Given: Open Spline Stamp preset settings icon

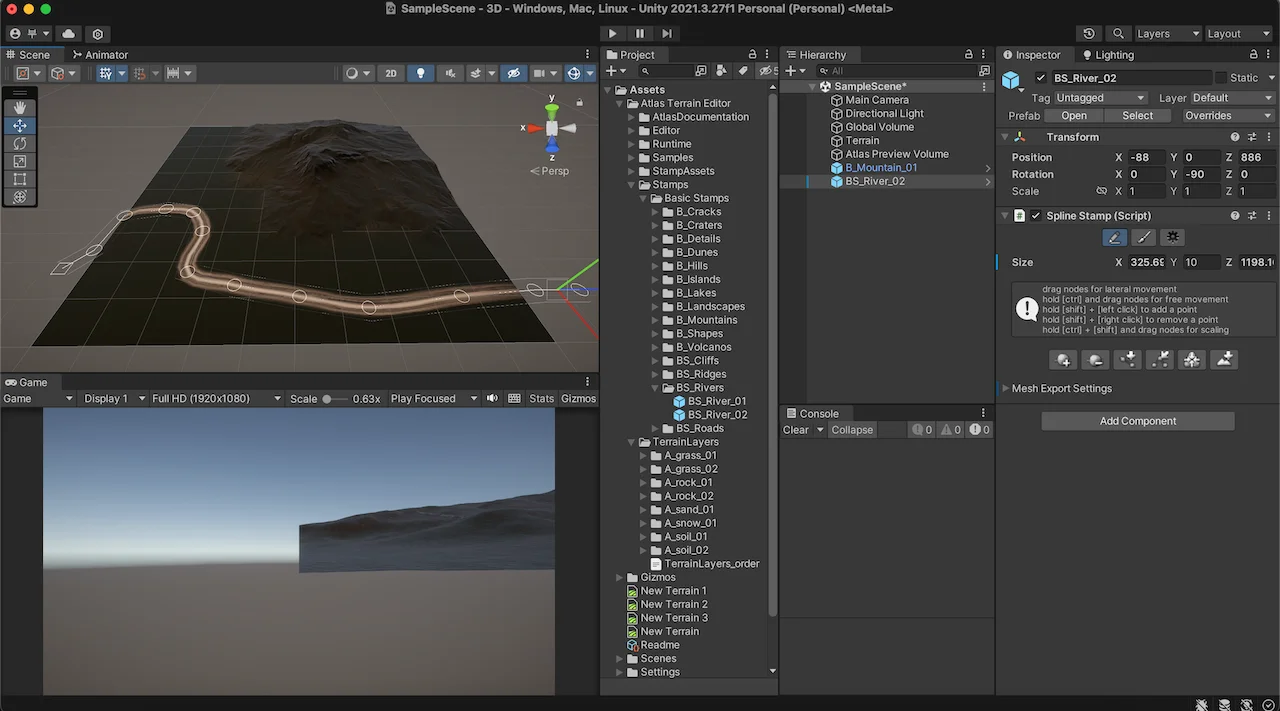Looking at the screenshot, I should point(1251,216).
